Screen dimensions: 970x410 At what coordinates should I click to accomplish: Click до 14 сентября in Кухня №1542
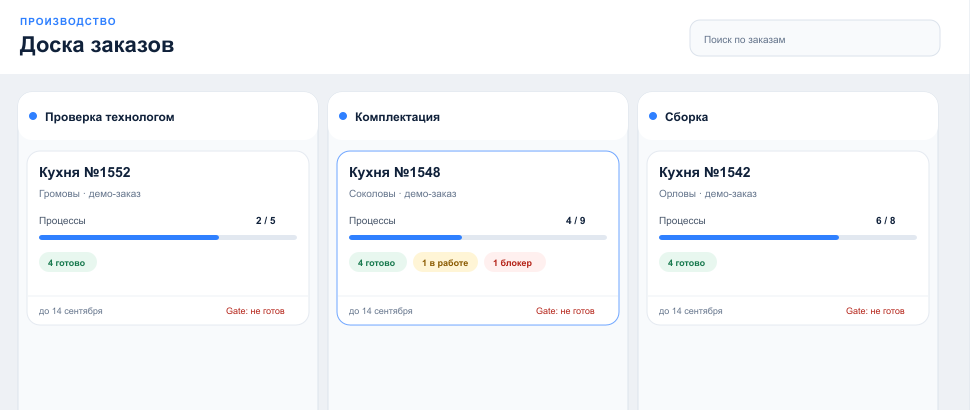pos(690,311)
